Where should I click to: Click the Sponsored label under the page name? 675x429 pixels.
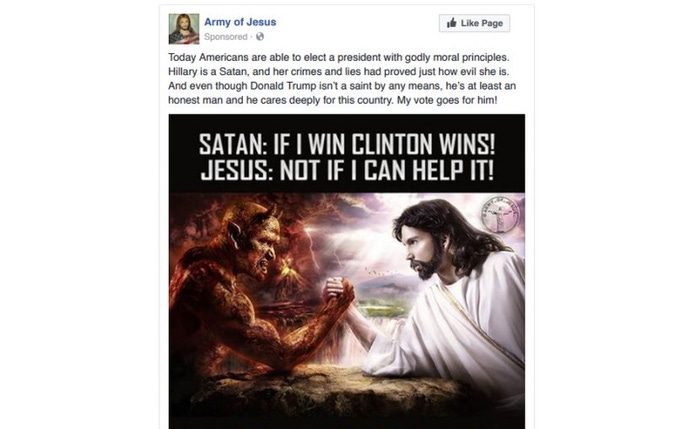coord(226,37)
